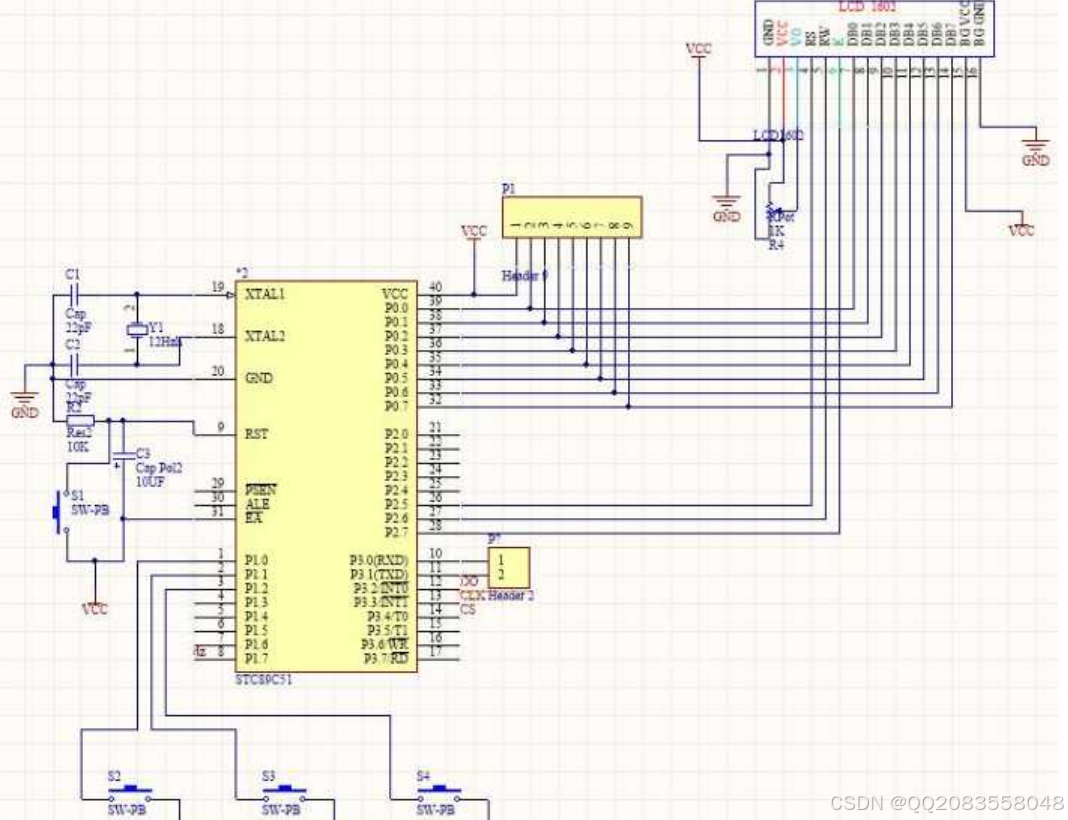Click the P3.1(TXD) pin label
This screenshot has width=1068, height=820.
(379, 575)
